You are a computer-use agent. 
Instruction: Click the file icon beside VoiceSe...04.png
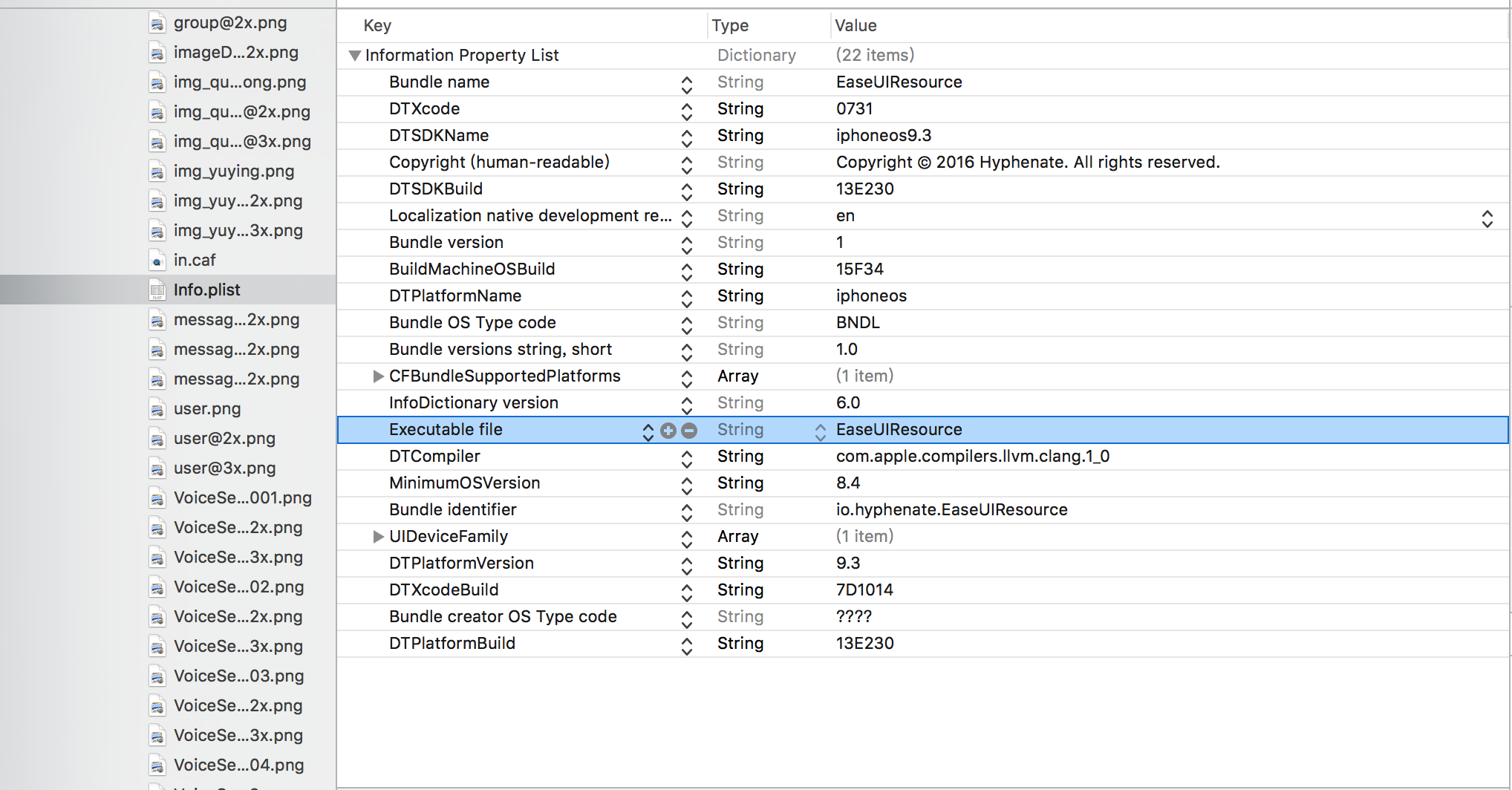[x=157, y=765]
